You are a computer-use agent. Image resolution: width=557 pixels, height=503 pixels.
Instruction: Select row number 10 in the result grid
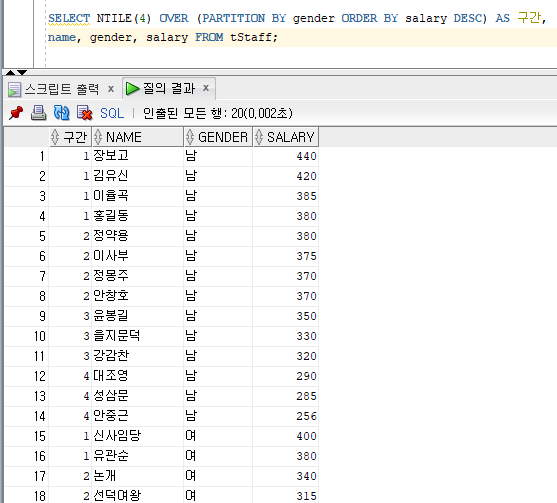point(26,335)
